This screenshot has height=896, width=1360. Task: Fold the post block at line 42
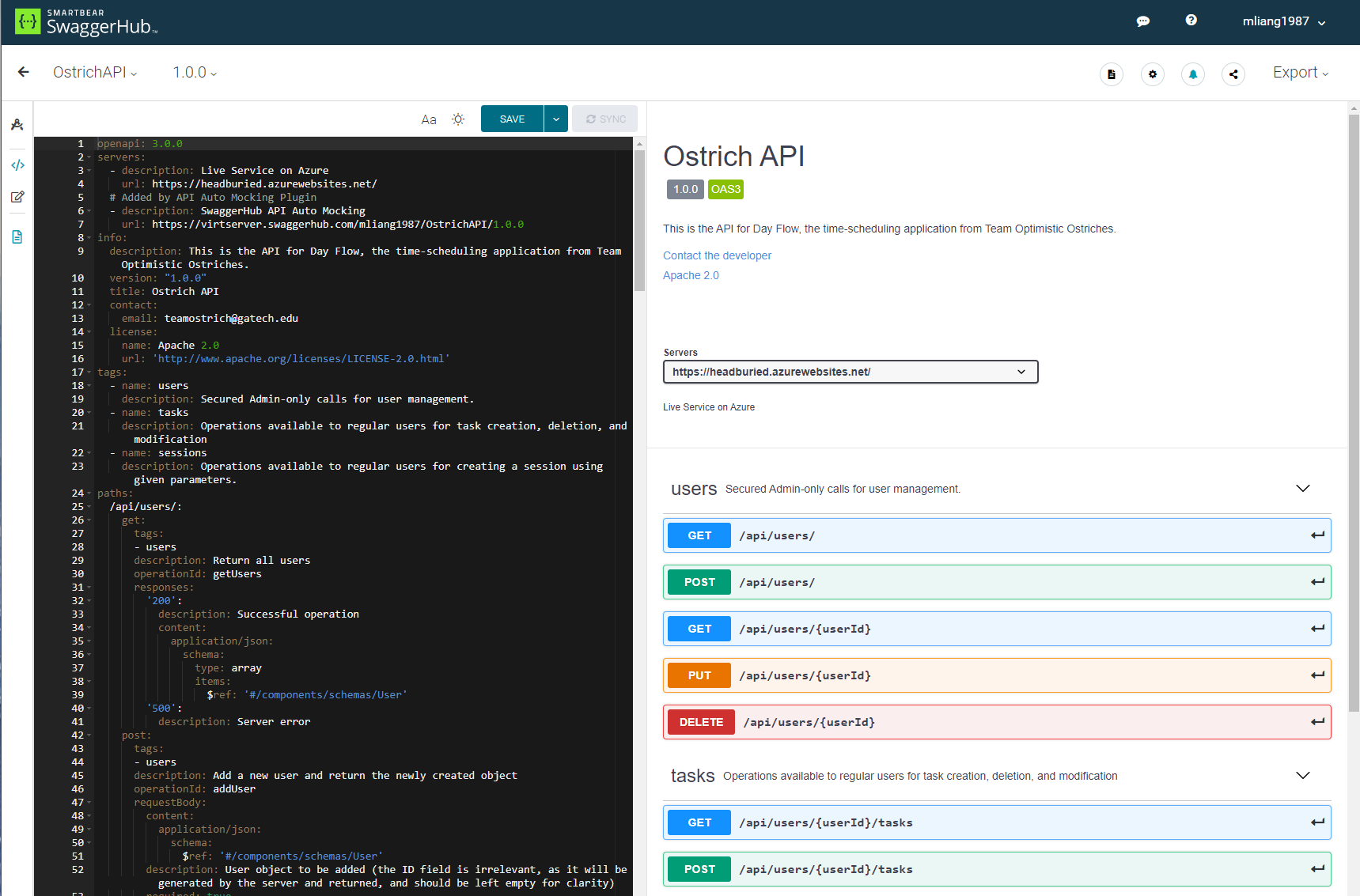89,735
